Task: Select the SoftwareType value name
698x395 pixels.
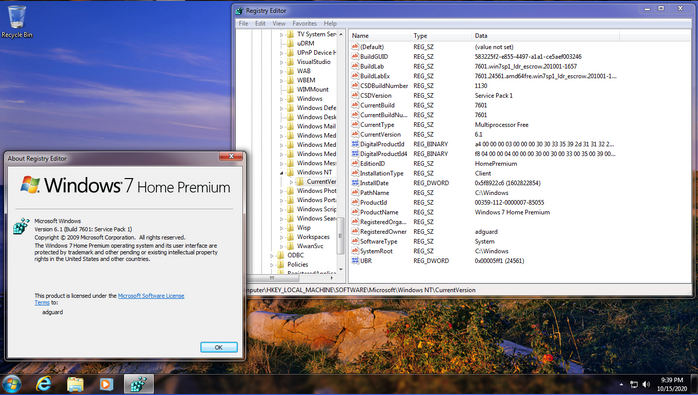Action: [378, 241]
